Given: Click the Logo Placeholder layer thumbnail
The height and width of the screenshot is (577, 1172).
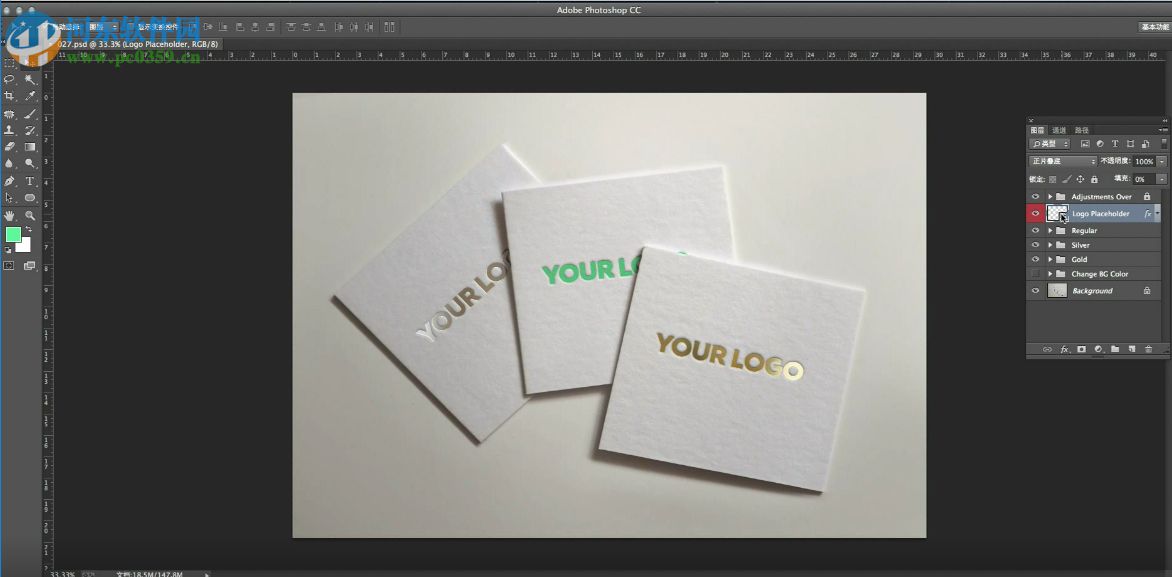Looking at the screenshot, I should click(x=1057, y=214).
